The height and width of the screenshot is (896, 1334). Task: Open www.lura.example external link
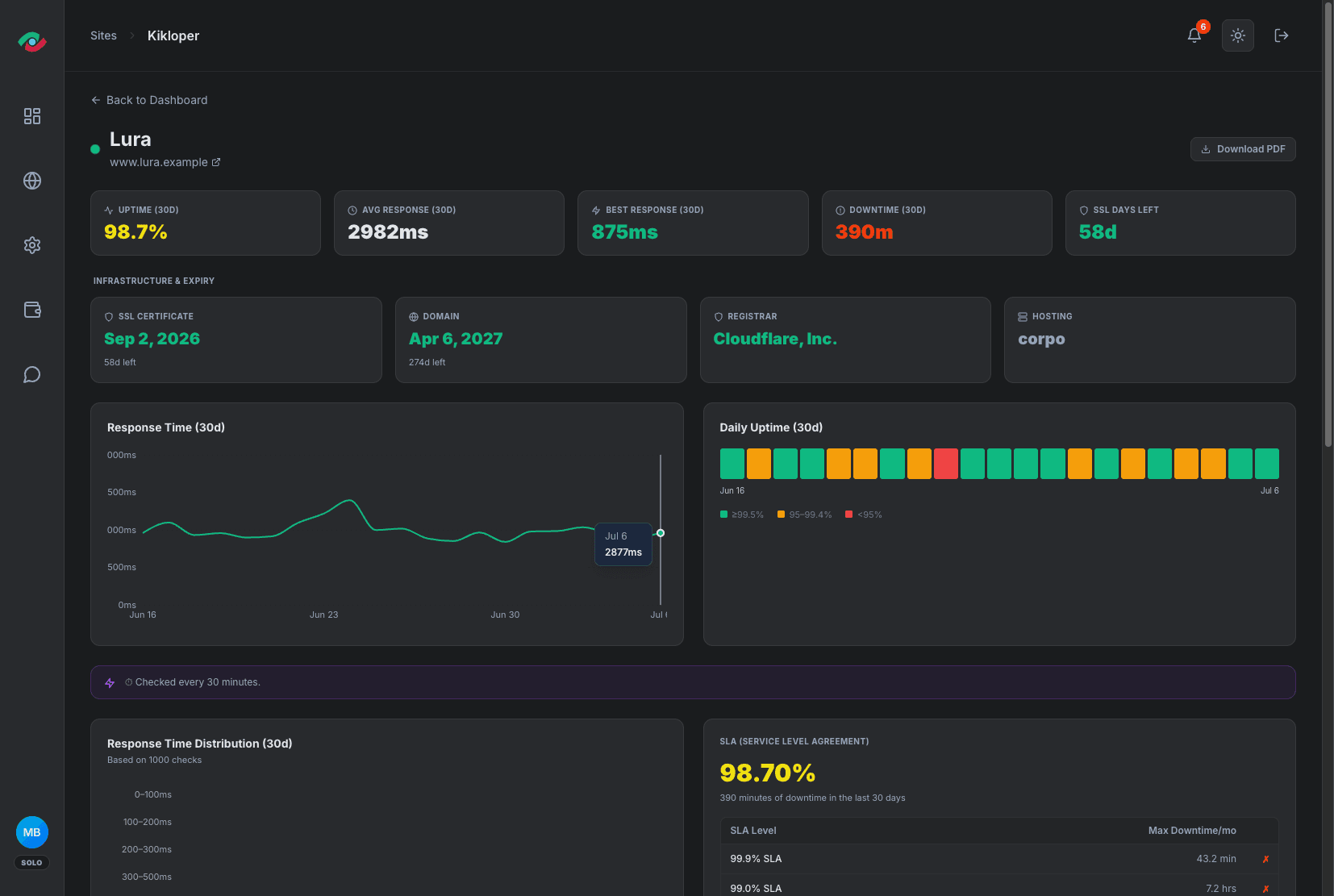[x=165, y=162]
